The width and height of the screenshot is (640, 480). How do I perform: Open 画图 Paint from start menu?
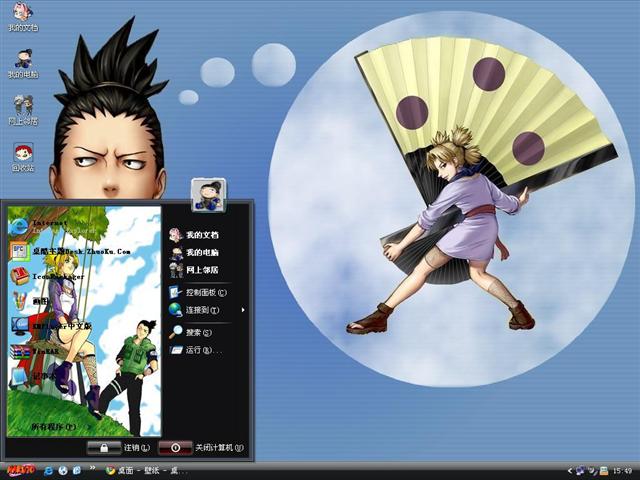coord(29,301)
